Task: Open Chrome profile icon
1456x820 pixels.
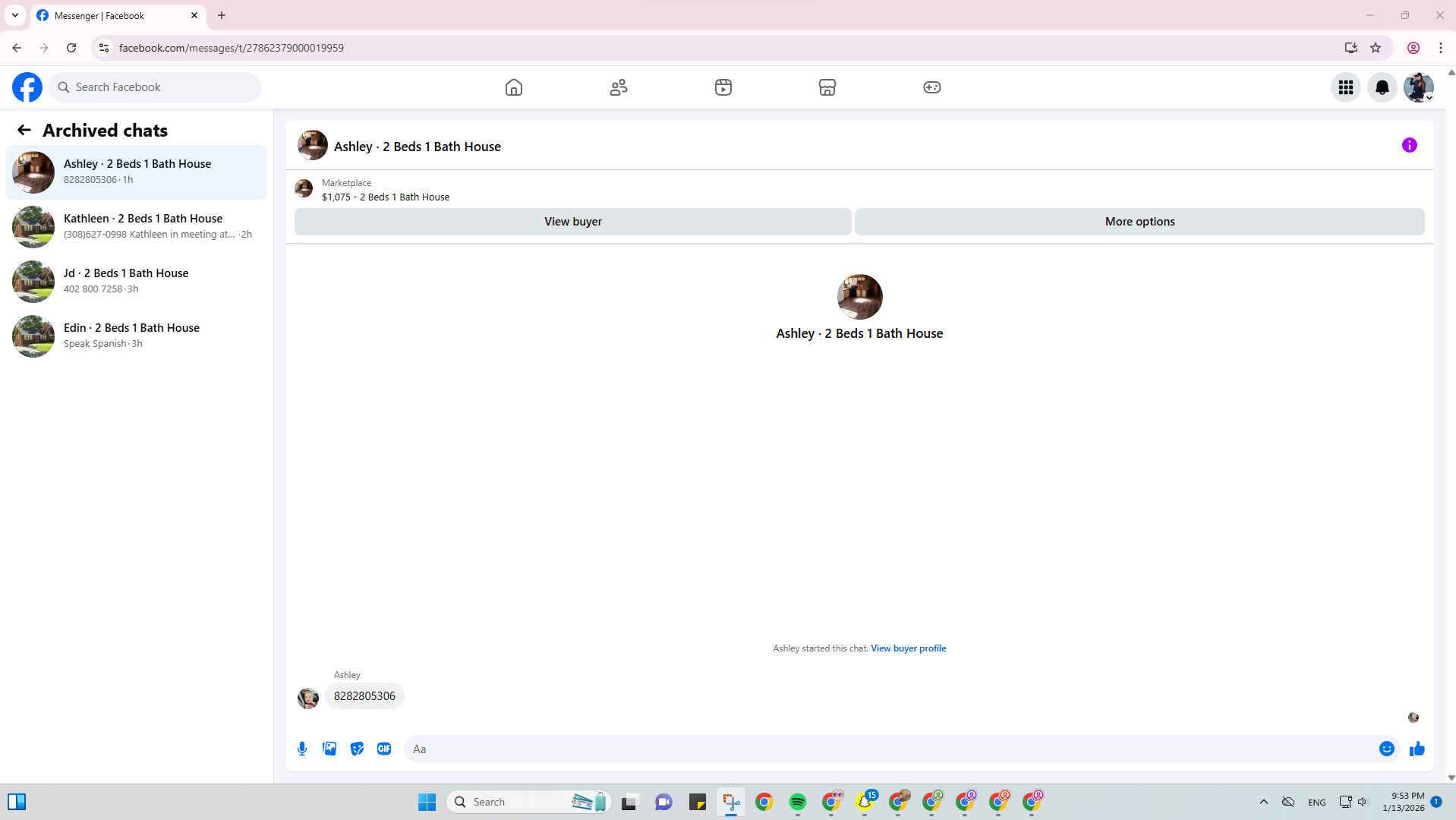Action: [x=1413, y=48]
